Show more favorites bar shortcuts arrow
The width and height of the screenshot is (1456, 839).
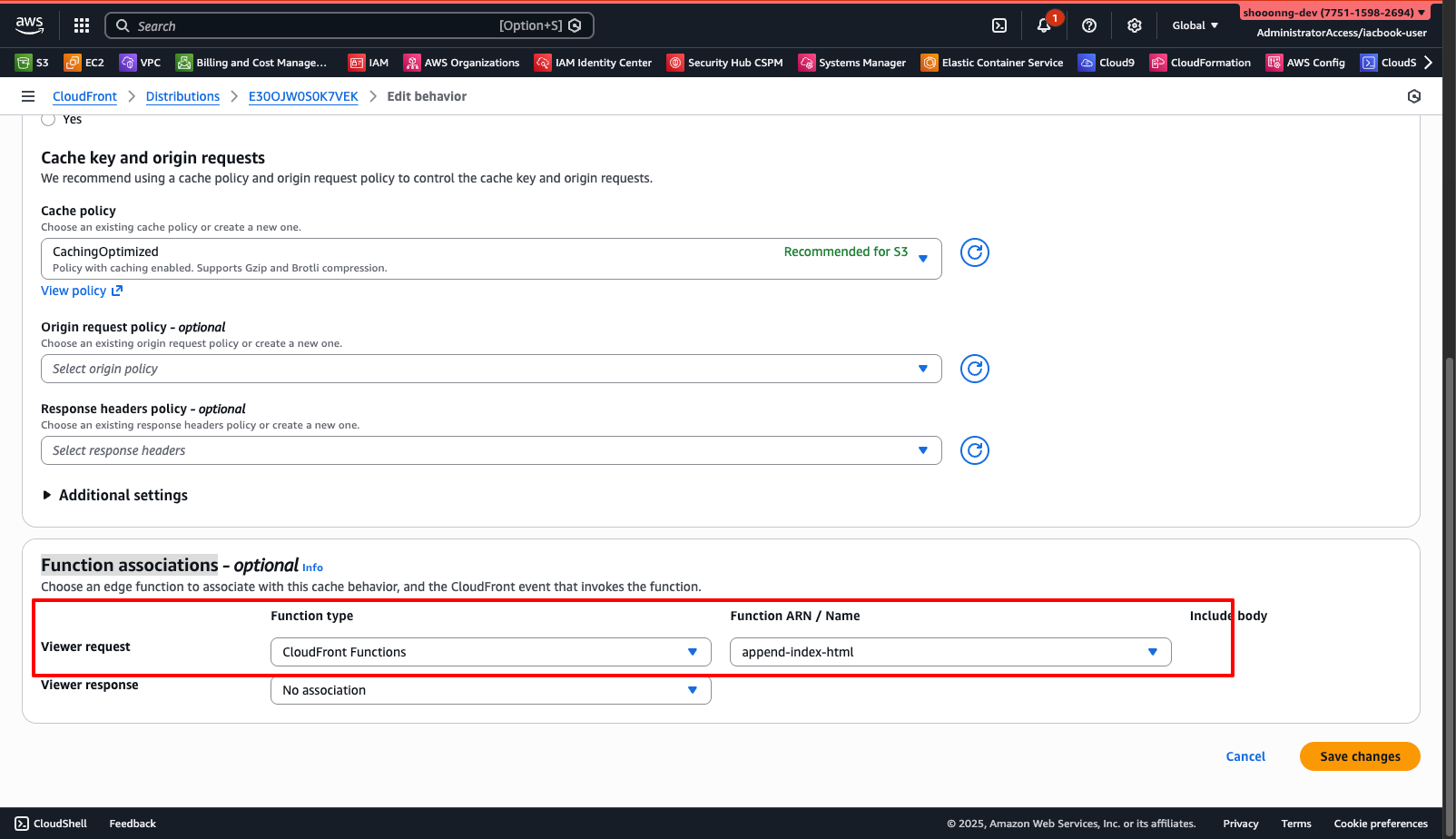pos(1428,63)
